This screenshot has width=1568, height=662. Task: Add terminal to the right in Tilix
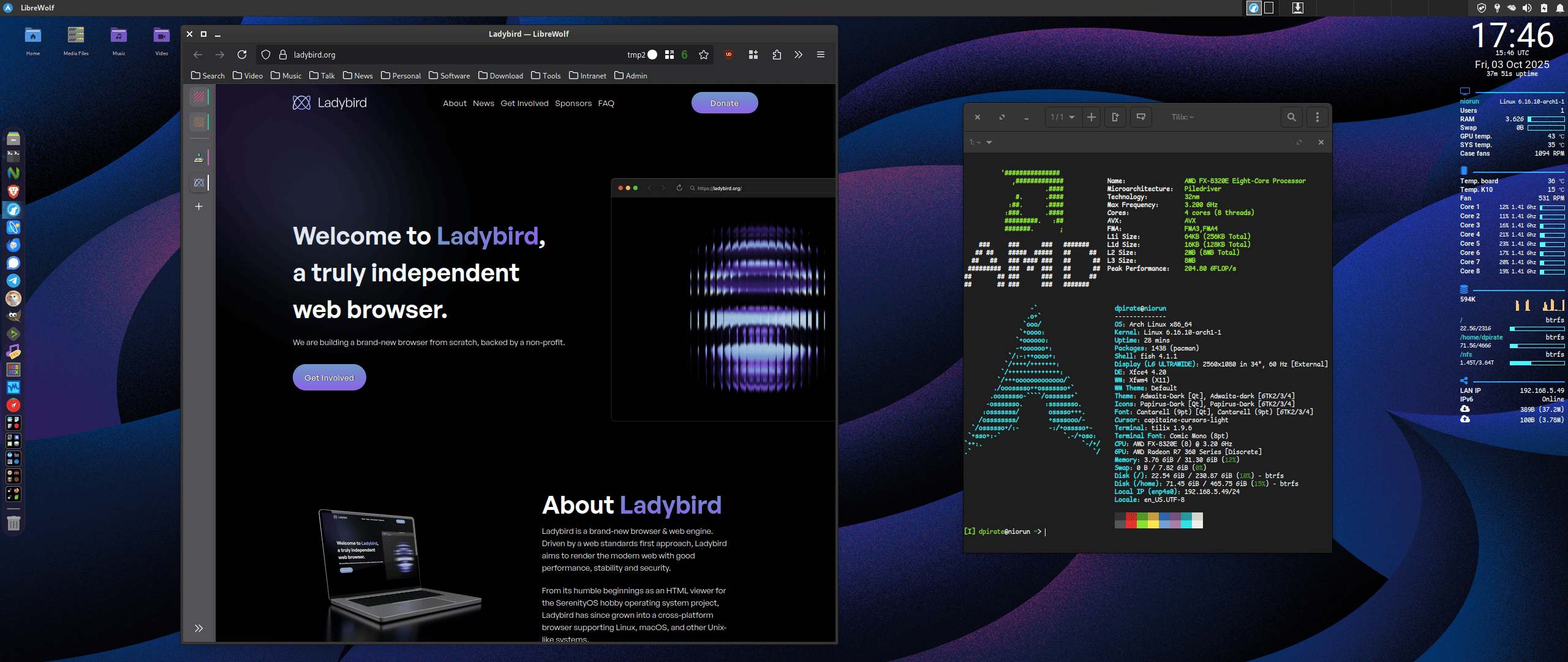click(1115, 117)
